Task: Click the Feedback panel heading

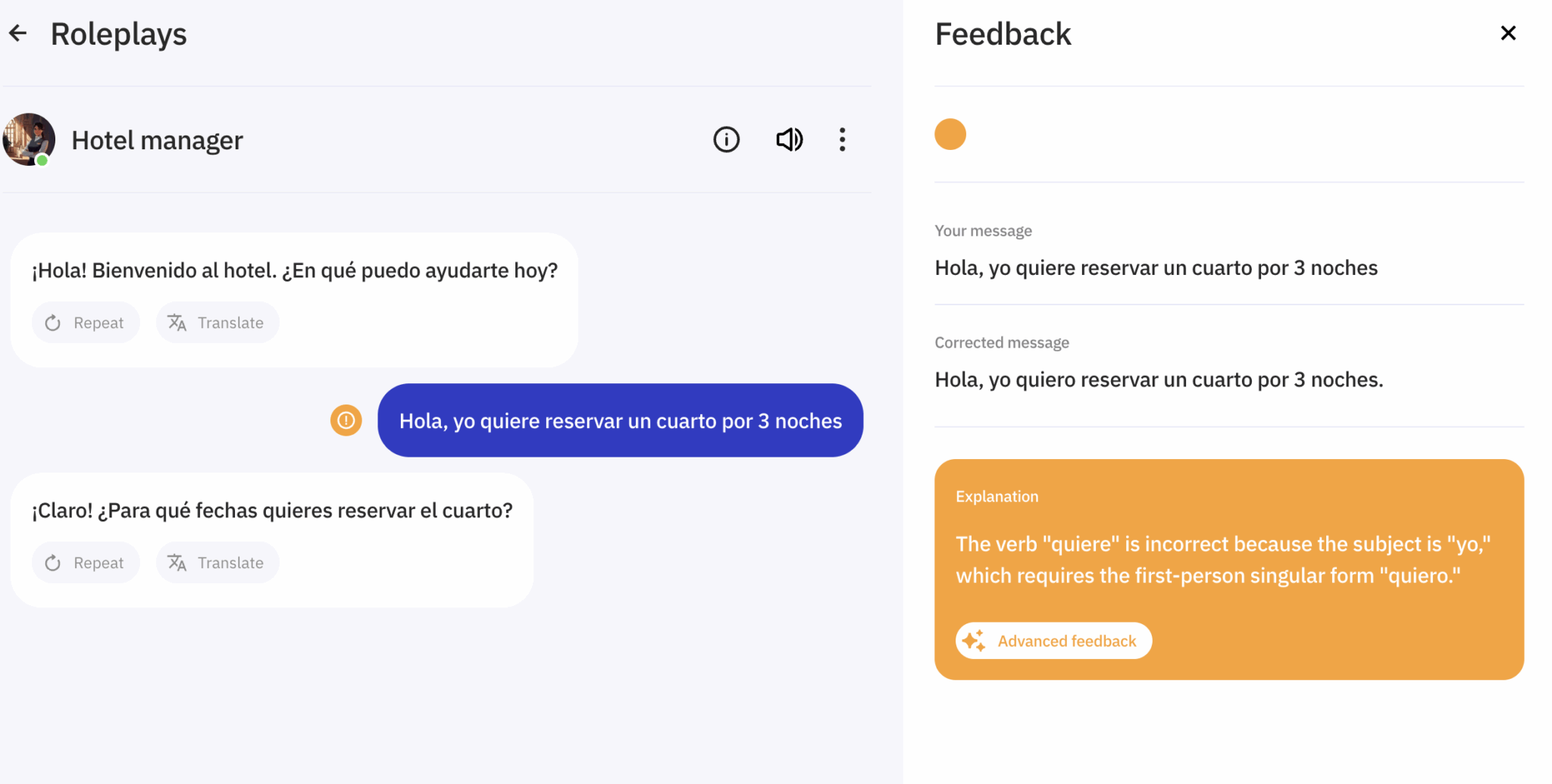Action: coord(1002,33)
